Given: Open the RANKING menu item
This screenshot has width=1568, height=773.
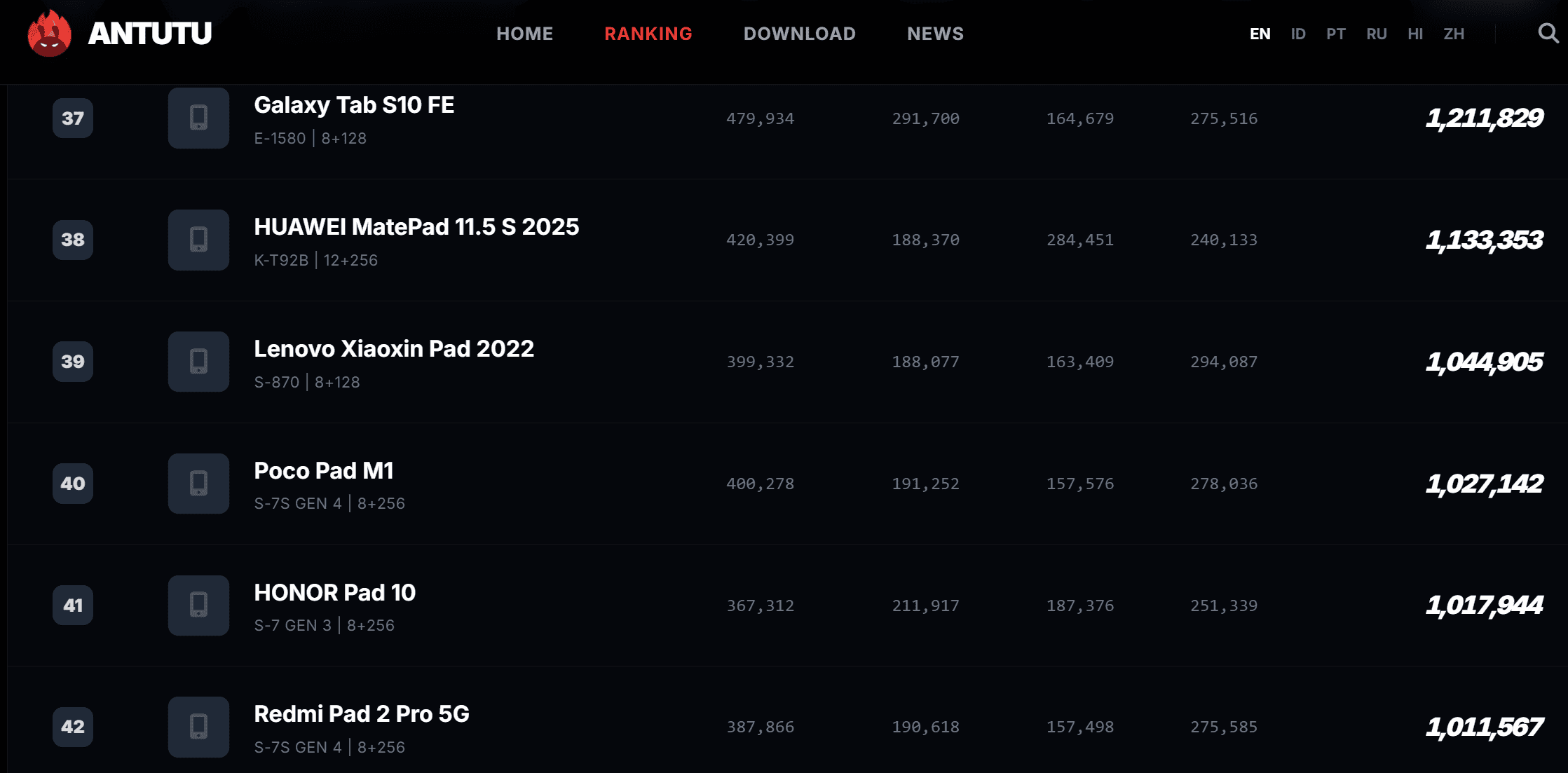Looking at the screenshot, I should (648, 34).
